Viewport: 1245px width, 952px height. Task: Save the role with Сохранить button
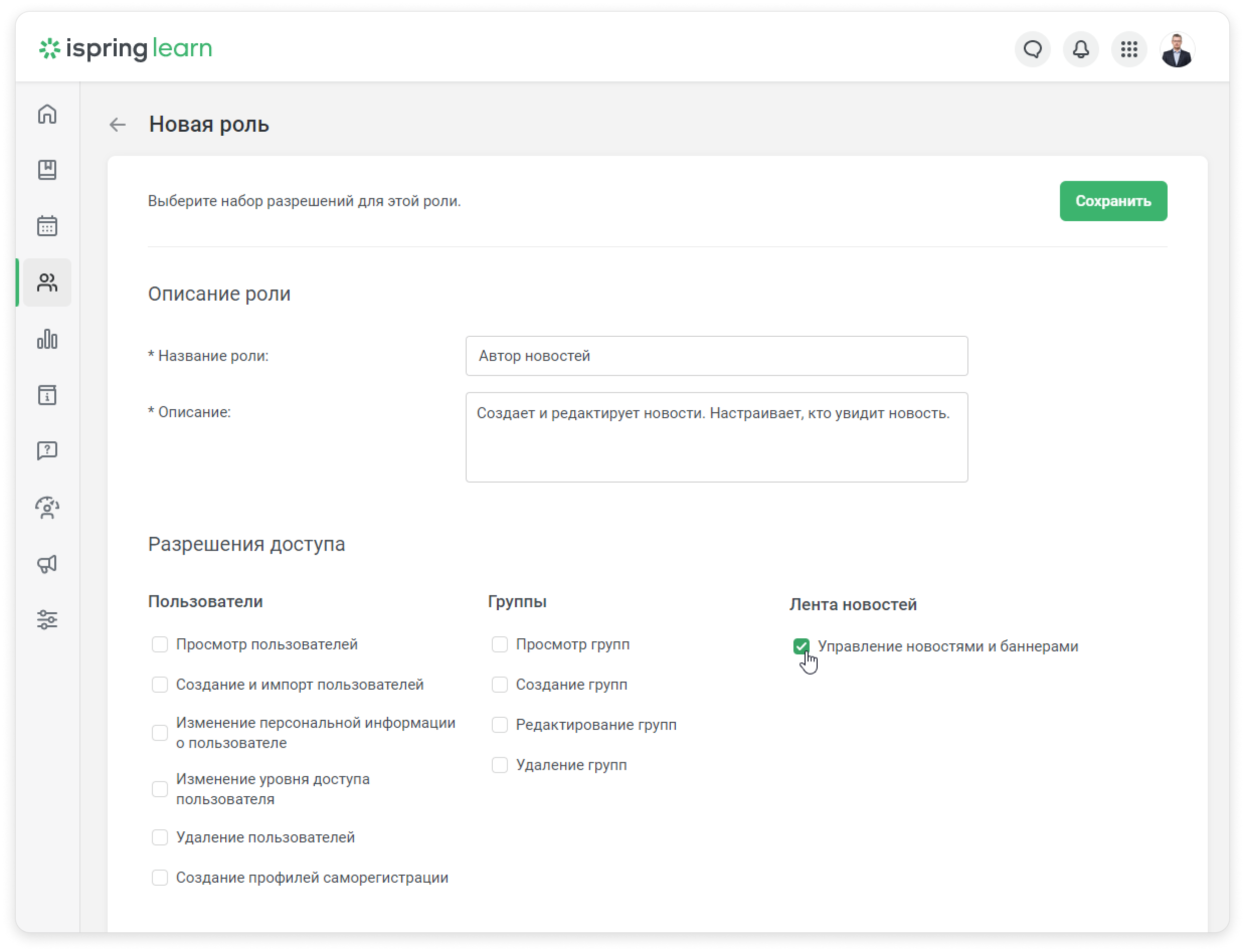[1113, 201]
